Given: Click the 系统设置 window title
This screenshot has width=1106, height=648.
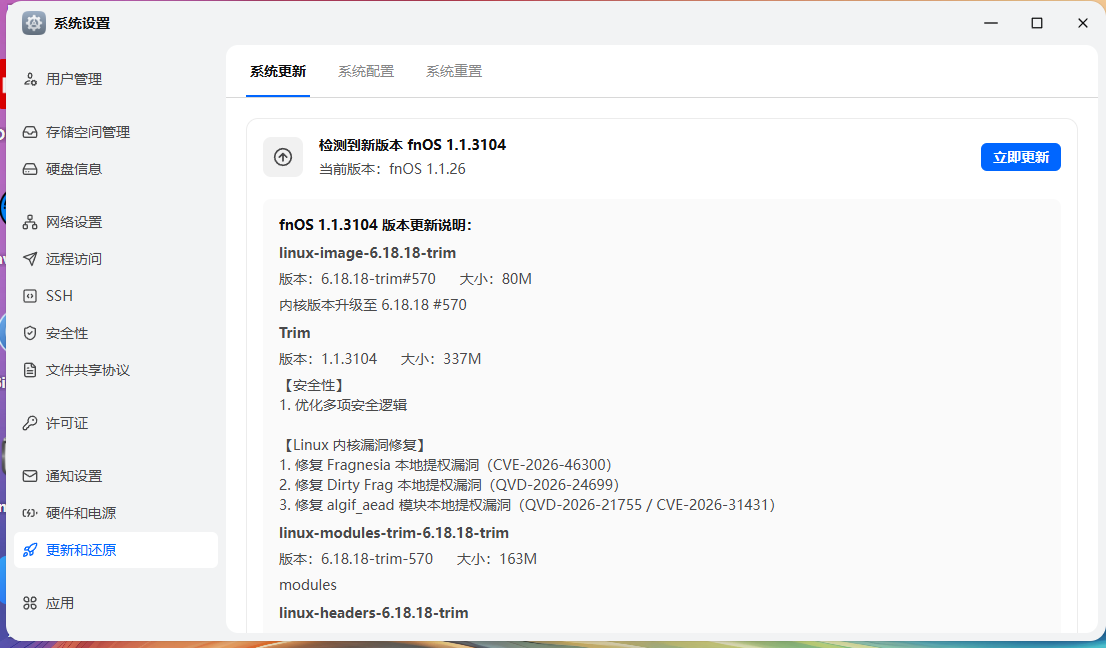Looking at the screenshot, I should pyautogui.click(x=82, y=23).
